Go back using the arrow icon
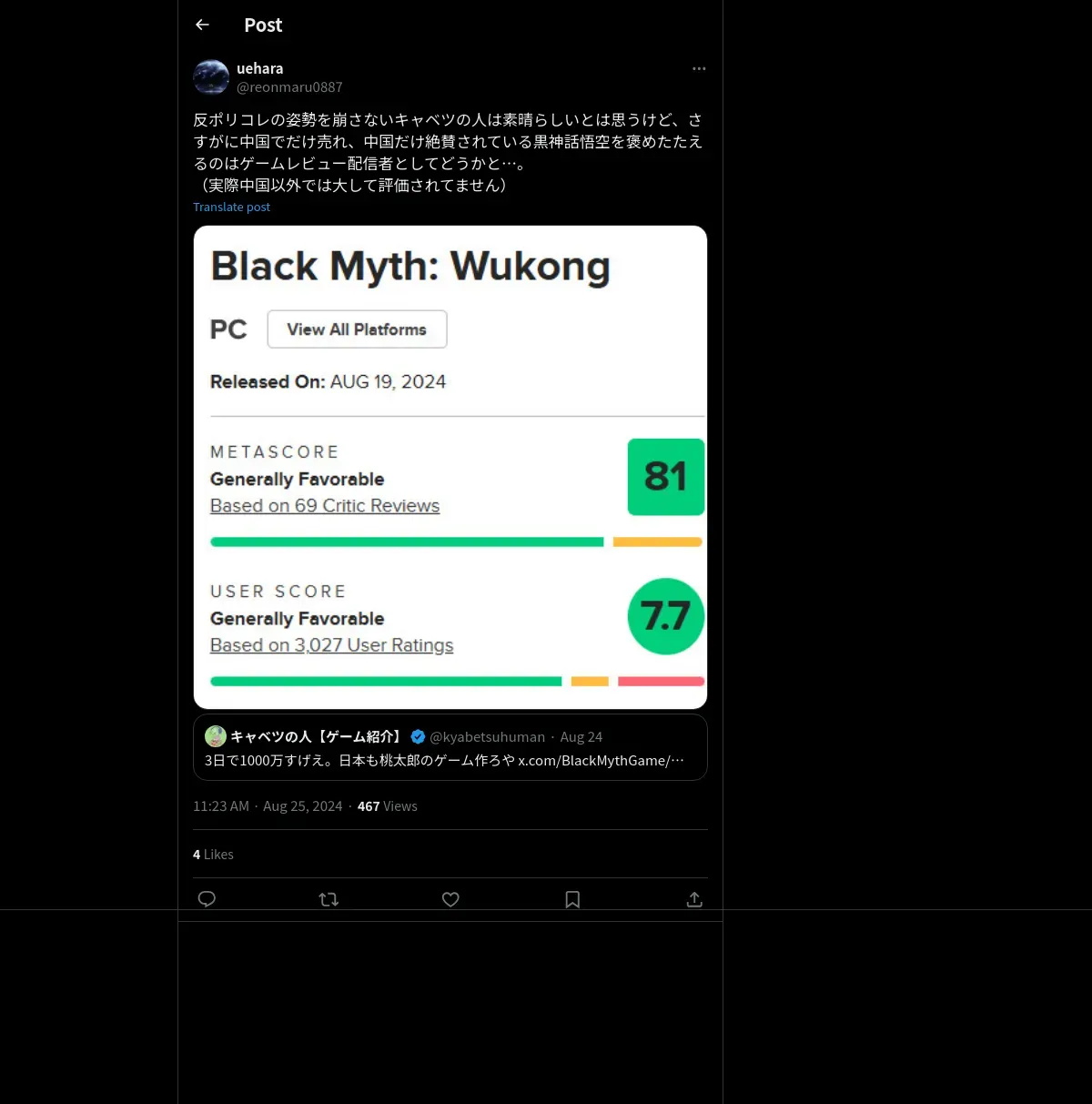This screenshot has width=1092, height=1104. click(202, 25)
